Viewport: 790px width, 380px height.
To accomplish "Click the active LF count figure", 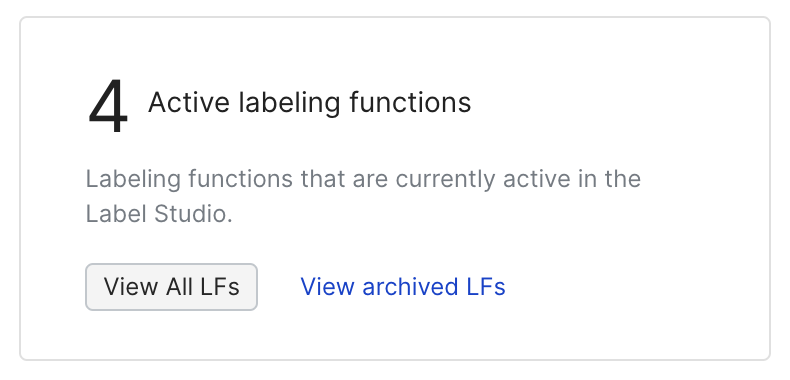I will (108, 106).
